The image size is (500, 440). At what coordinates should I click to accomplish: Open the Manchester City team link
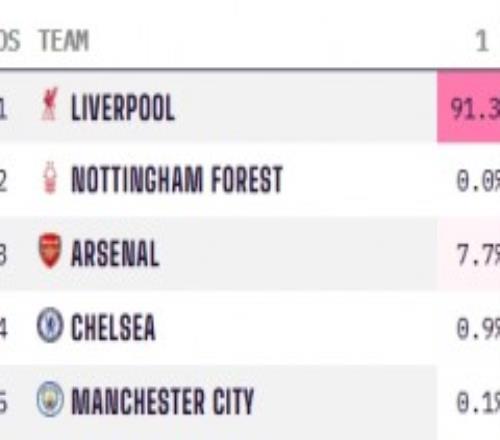pyautogui.click(x=163, y=401)
